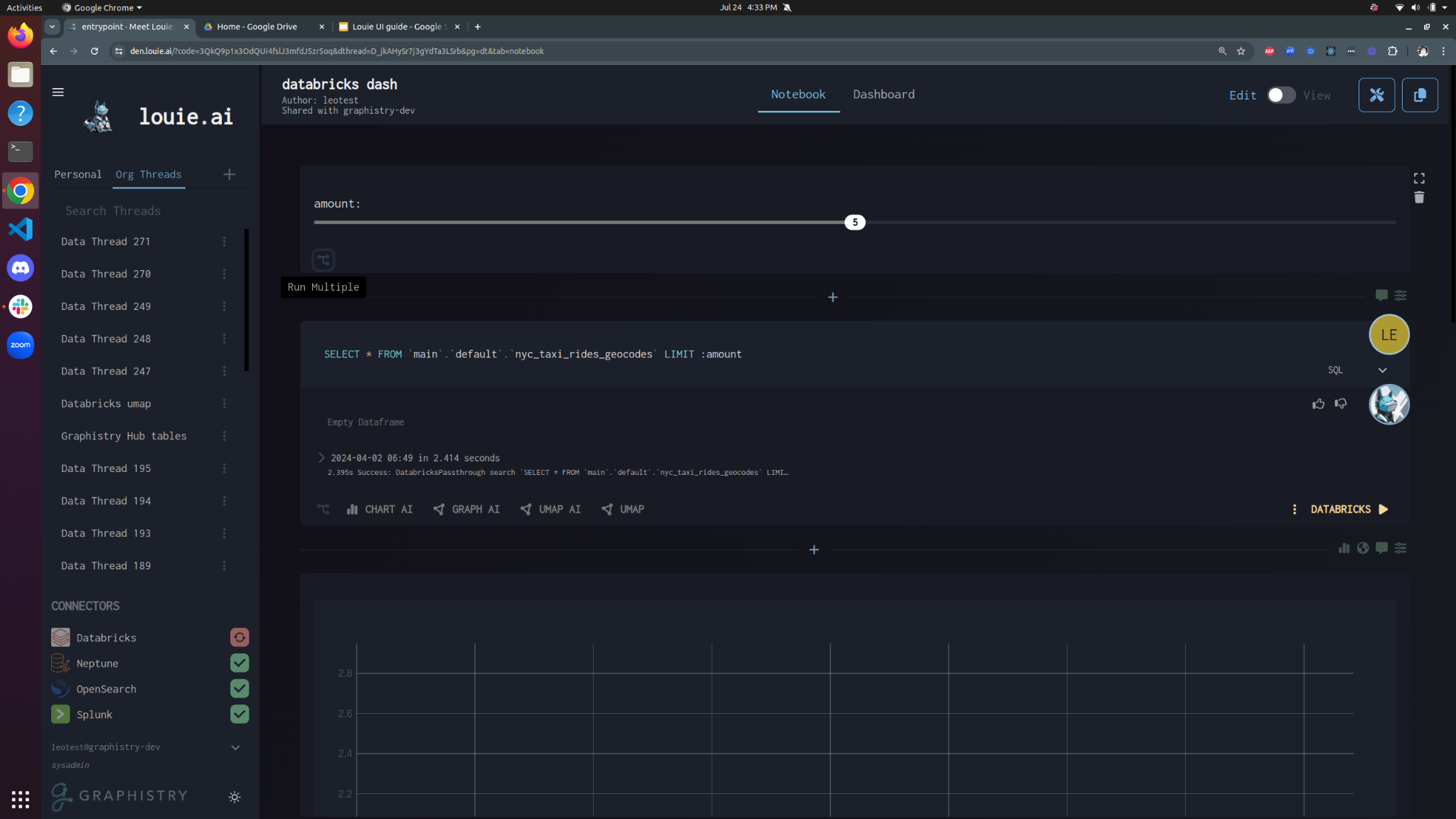Open Data Thread 189
Image resolution: width=1456 pixels, height=819 pixels.
click(x=106, y=566)
